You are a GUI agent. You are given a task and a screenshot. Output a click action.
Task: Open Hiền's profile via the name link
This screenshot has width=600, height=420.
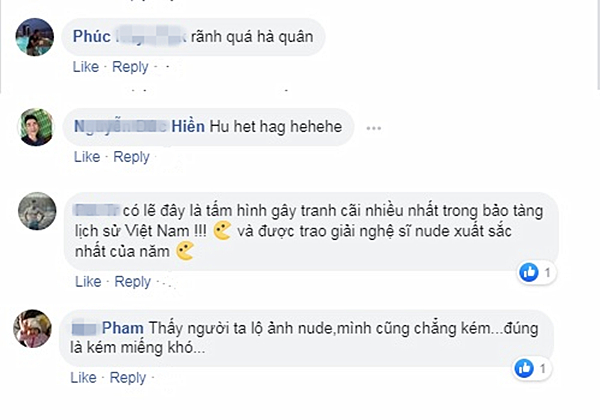click(192, 126)
